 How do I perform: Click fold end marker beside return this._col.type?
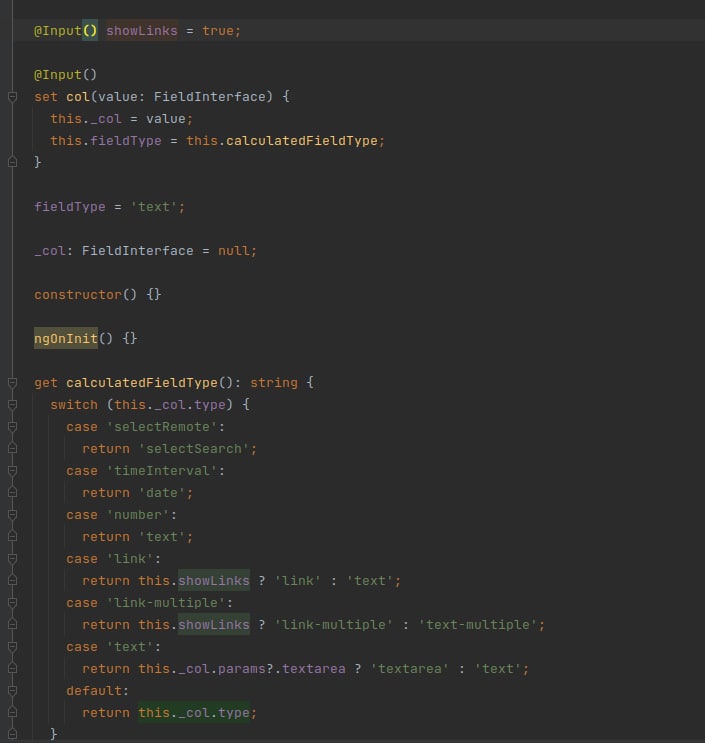[13, 712]
